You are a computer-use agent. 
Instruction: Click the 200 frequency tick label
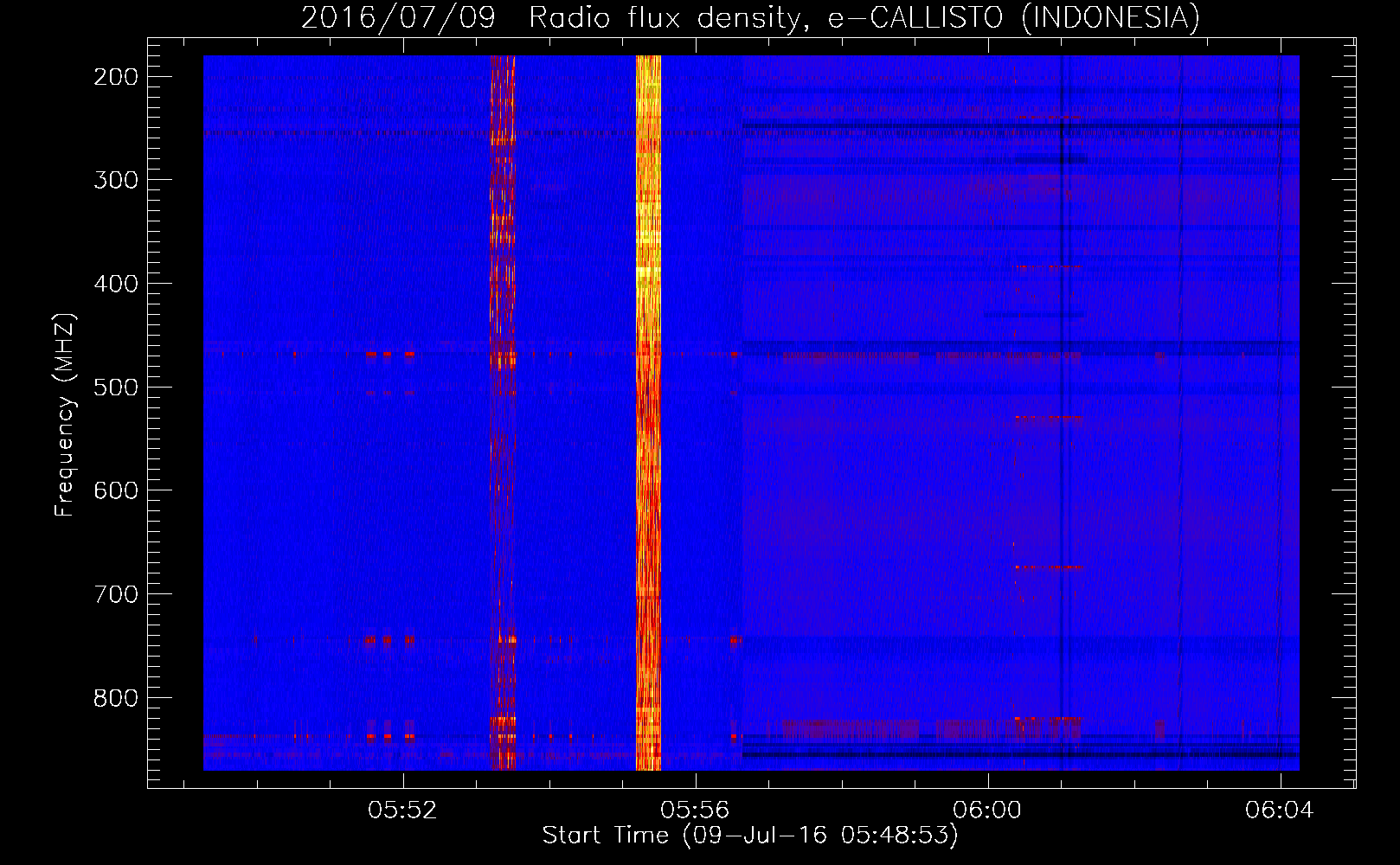116,77
